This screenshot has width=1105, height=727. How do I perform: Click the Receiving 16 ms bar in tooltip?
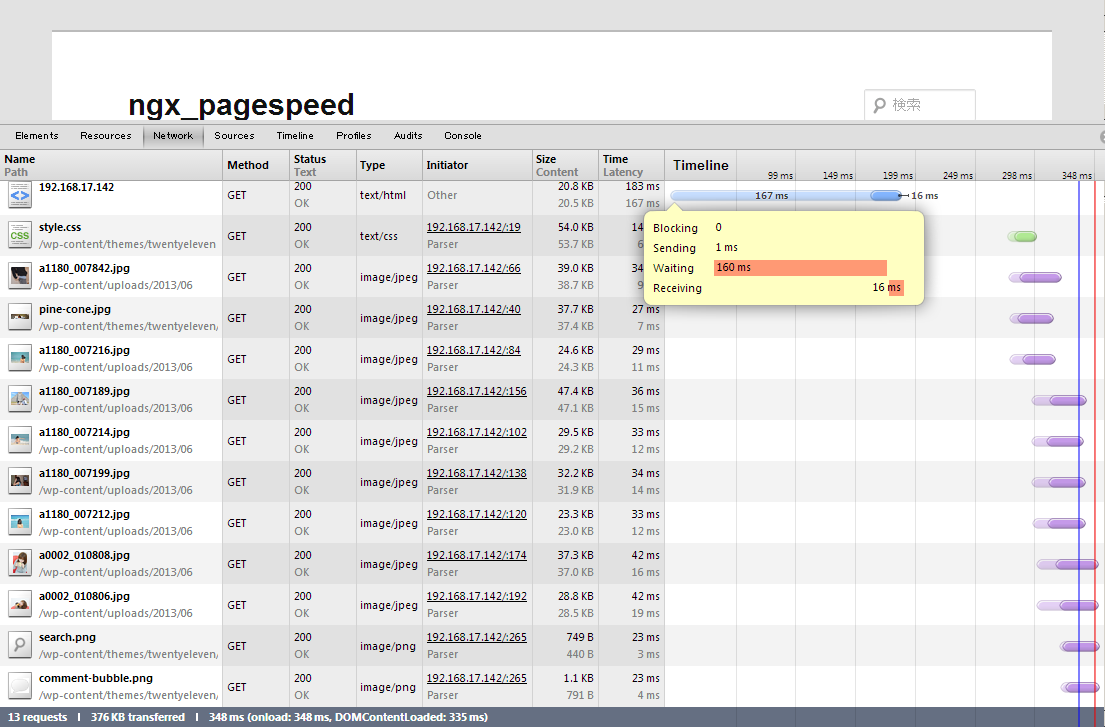tap(895, 287)
